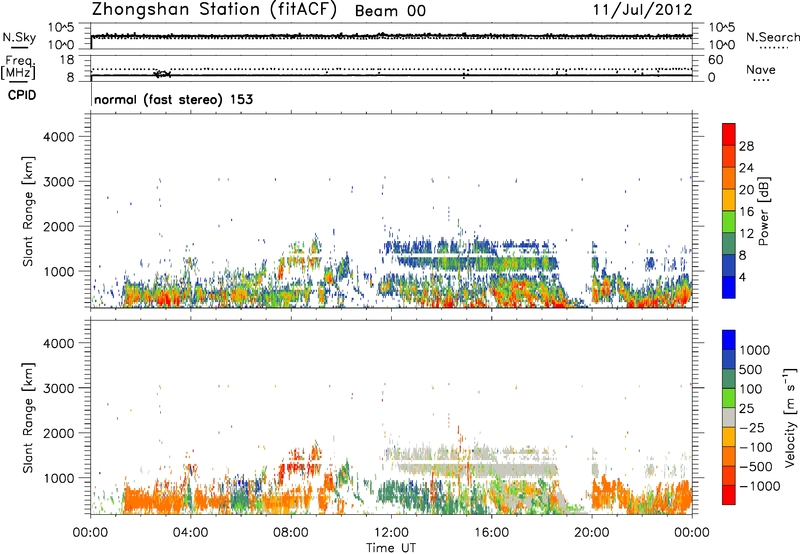Click the '20:00' time tick label

591,533
